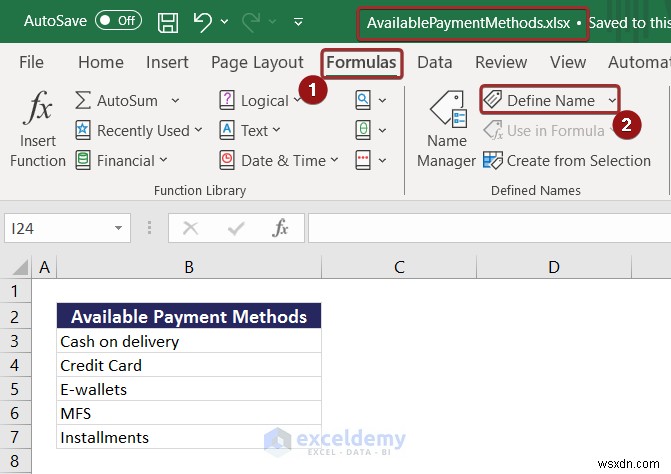Select row 8 header
This screenshot has height=474, width=671.
click(x=15, y=461)
